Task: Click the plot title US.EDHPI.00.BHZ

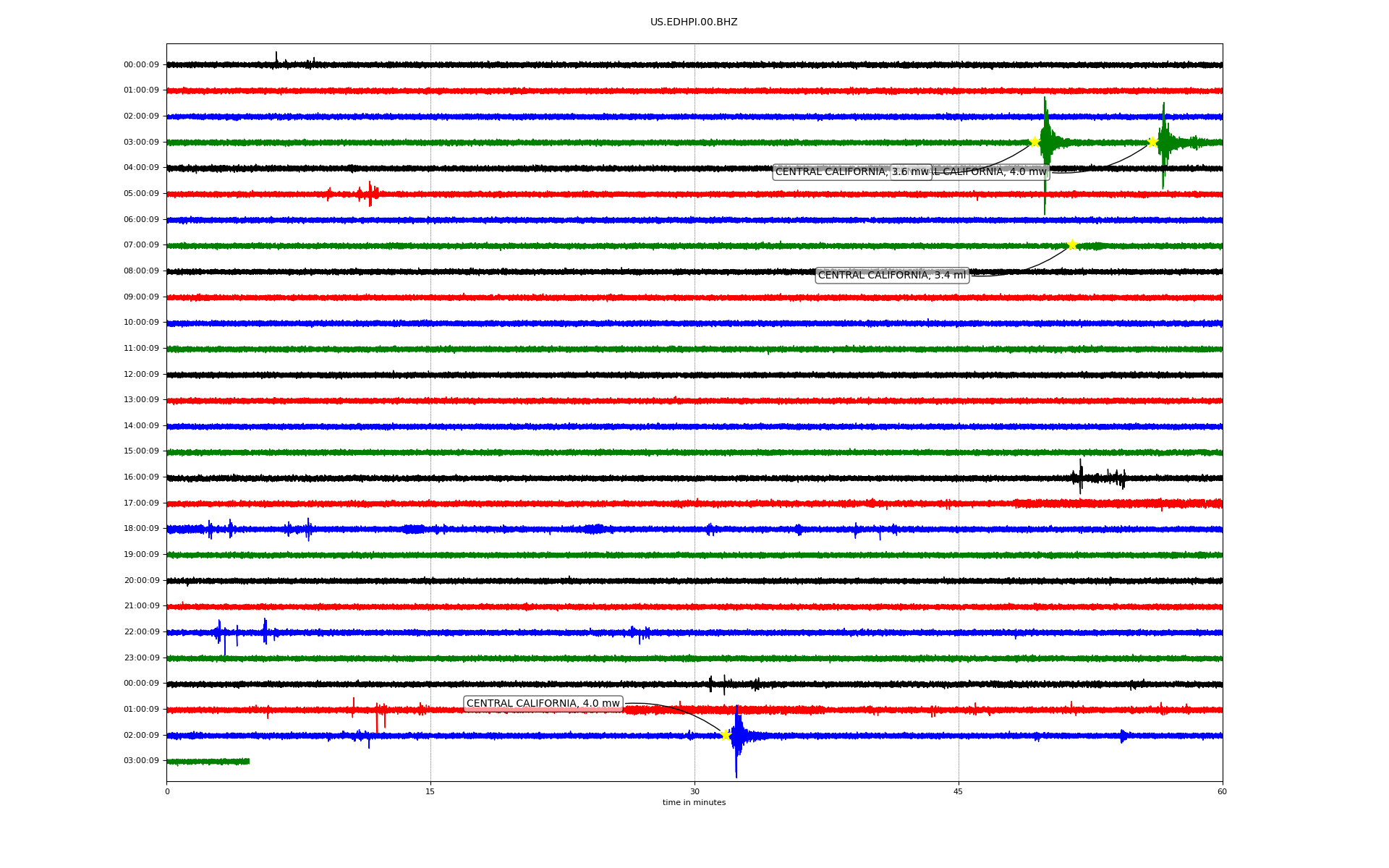Action: (x=694, y=22)
